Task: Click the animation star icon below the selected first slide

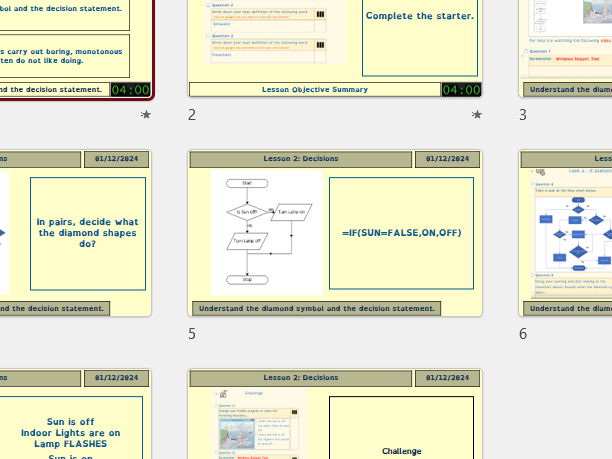Action: [x=146, y=114]
